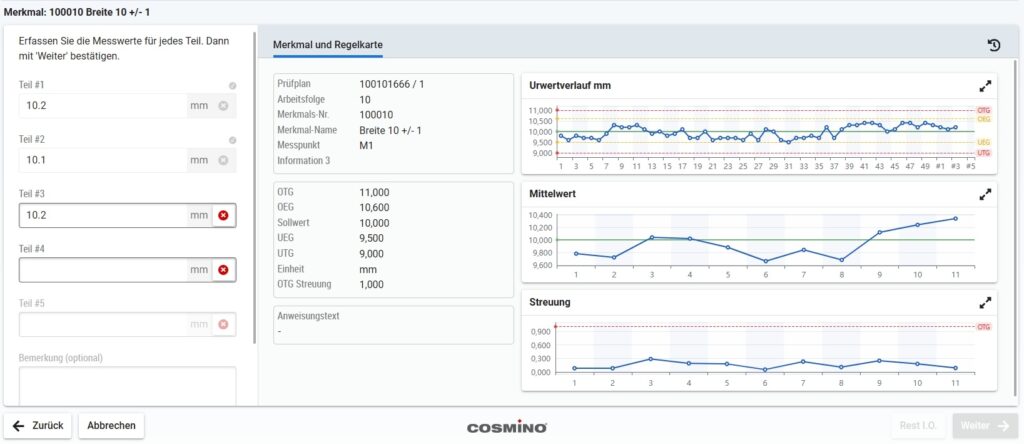Click the red clear icon for Teil #4
This screenshot has height=444, width=1024.
click(223, 269)
